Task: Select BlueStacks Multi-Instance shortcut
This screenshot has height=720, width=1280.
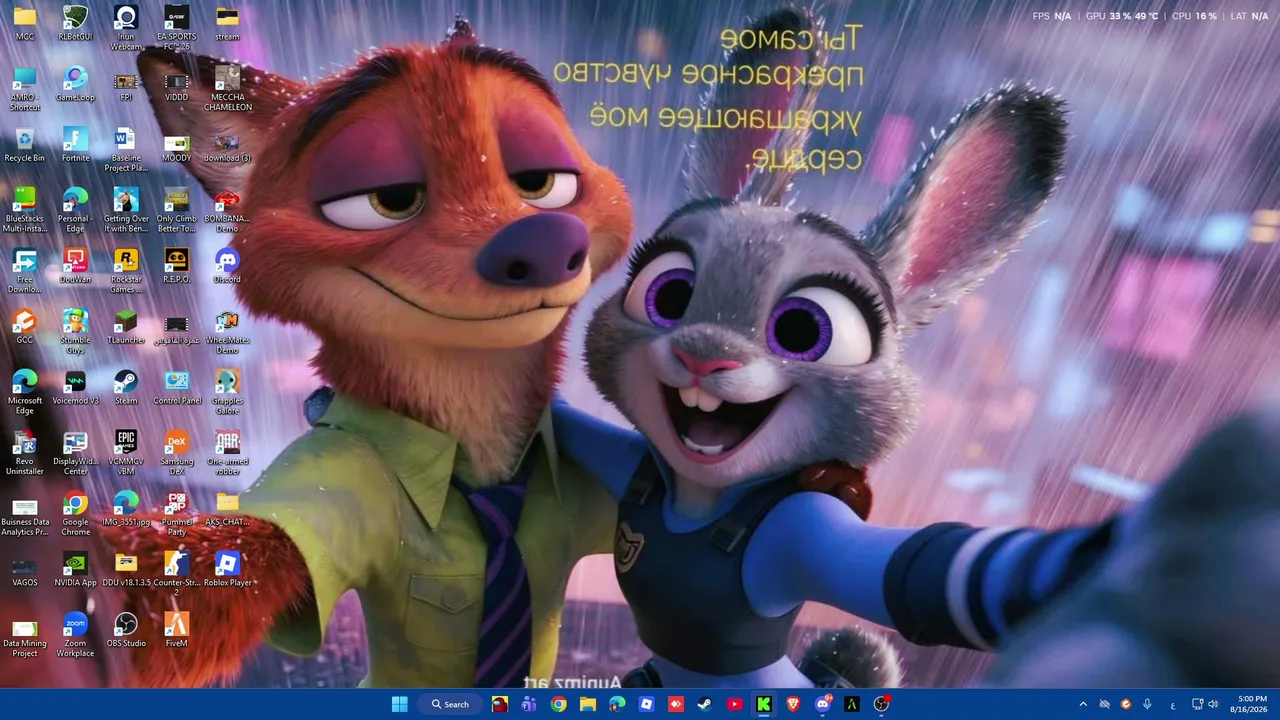Action: [25, 210]
